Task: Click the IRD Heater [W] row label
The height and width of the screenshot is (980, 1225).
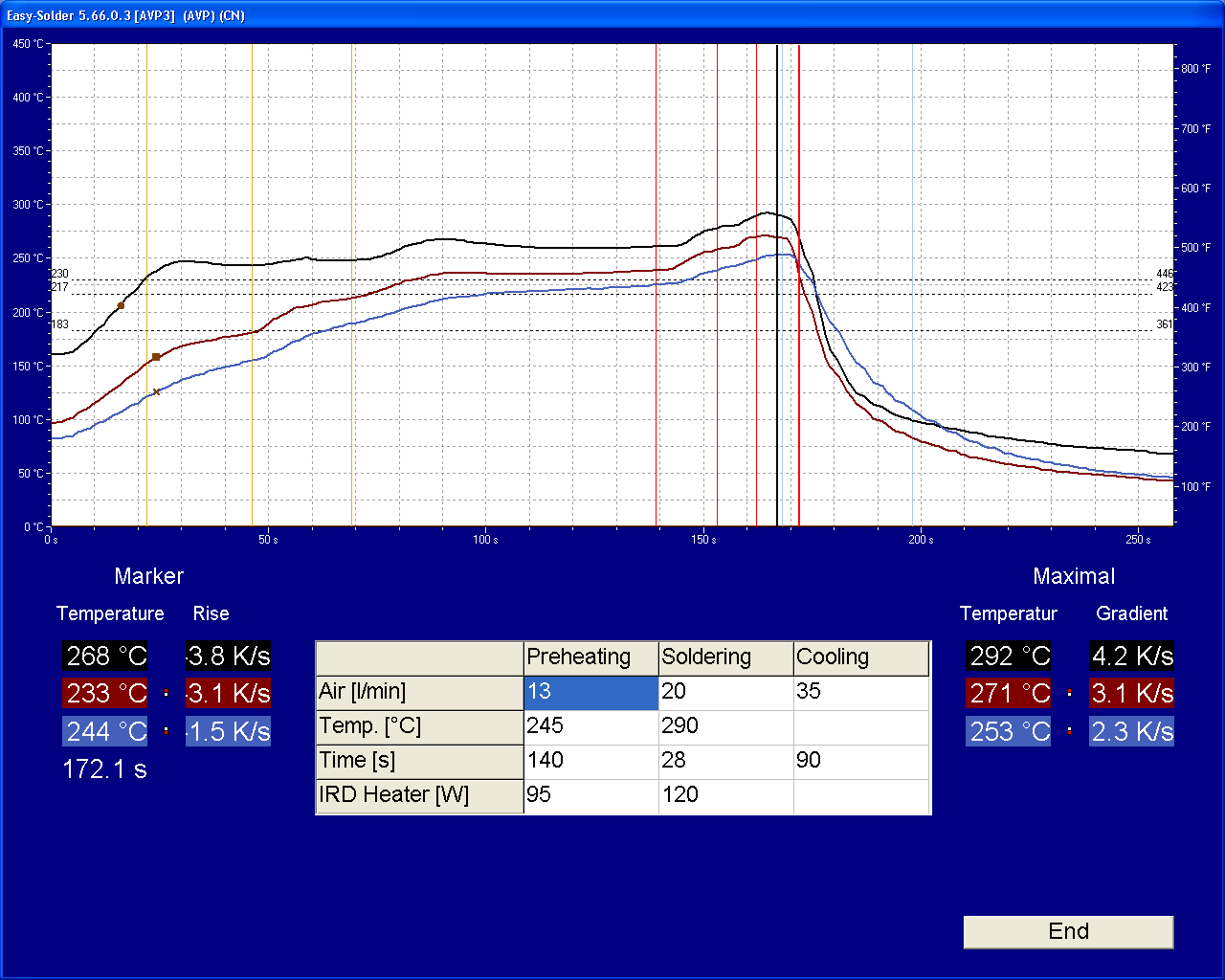Action: click(x=420, y=795)
